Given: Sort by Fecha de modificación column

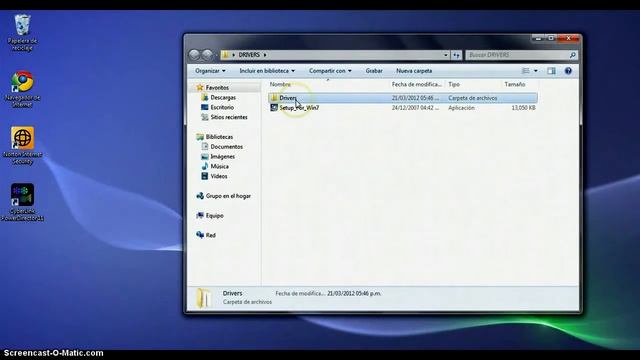Looking at the screenshot, I should (x=417, y=84).
